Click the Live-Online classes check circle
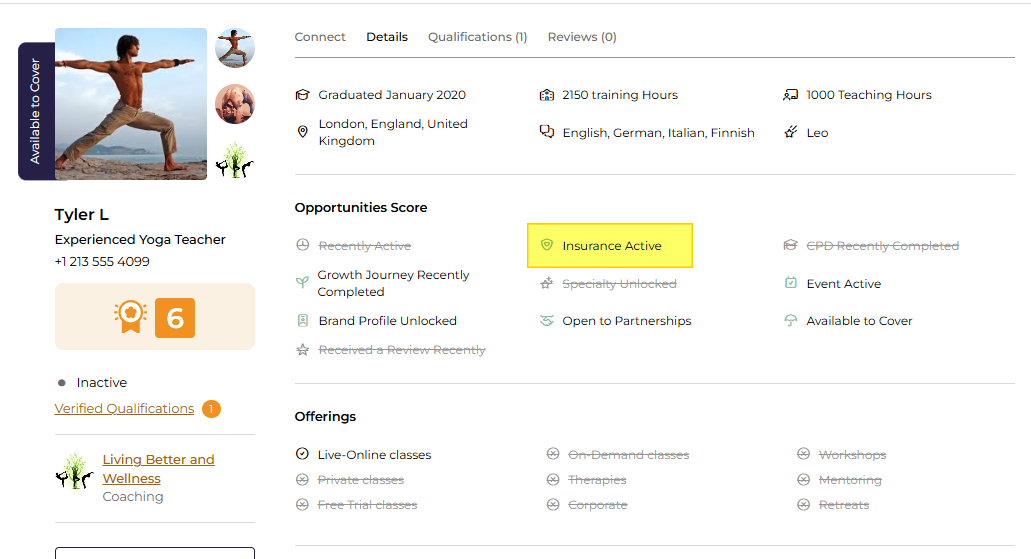The height and width of the screenshot is (559, 1031). coord(302,454)
